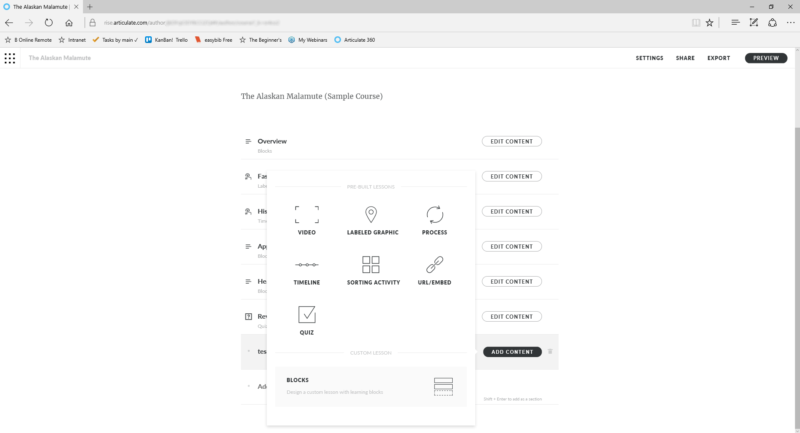
Task: Open a new browser tab
Action: (x=90, y=7)
